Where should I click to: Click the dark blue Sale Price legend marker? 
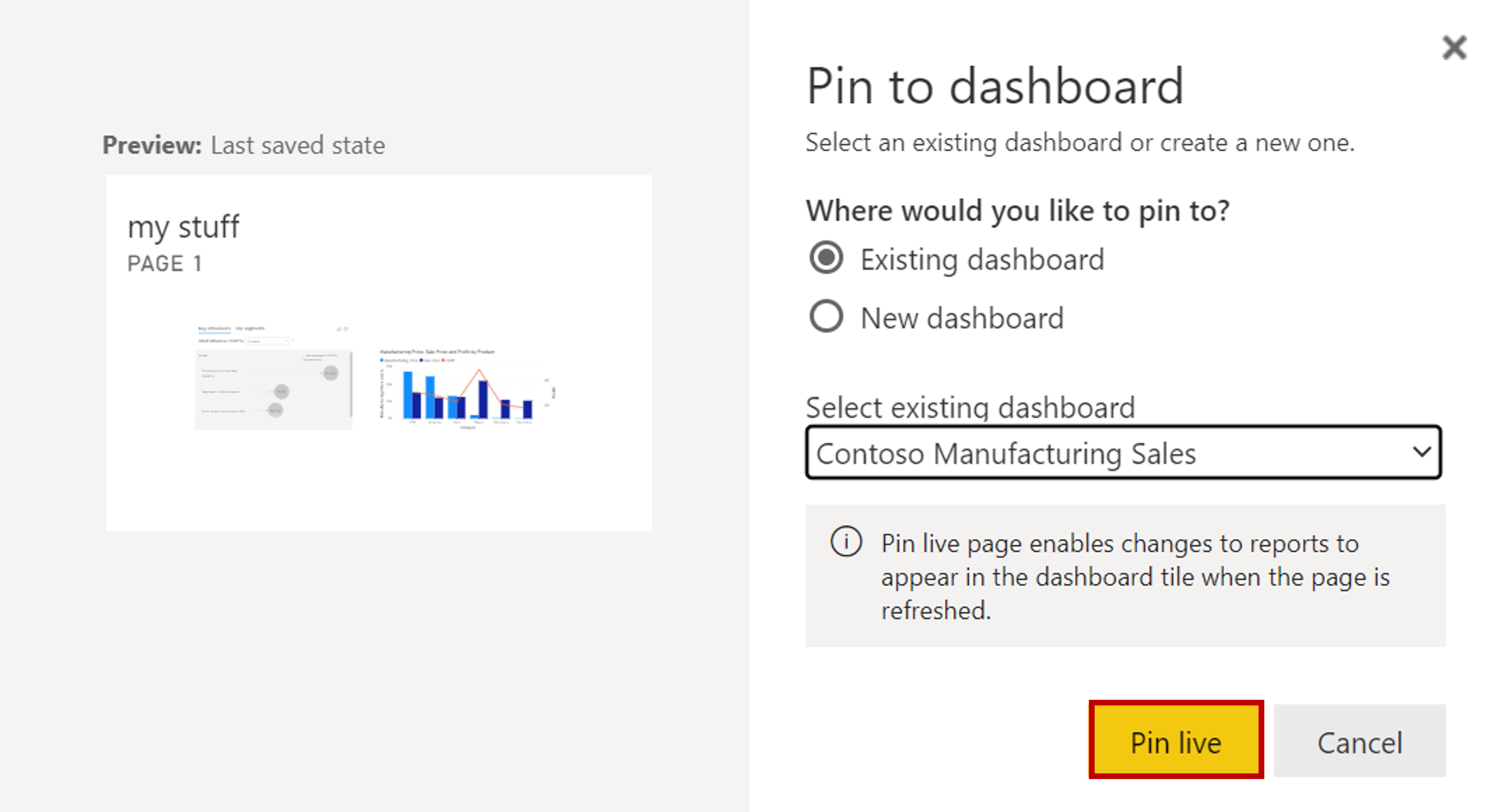[x=421, y=360]
